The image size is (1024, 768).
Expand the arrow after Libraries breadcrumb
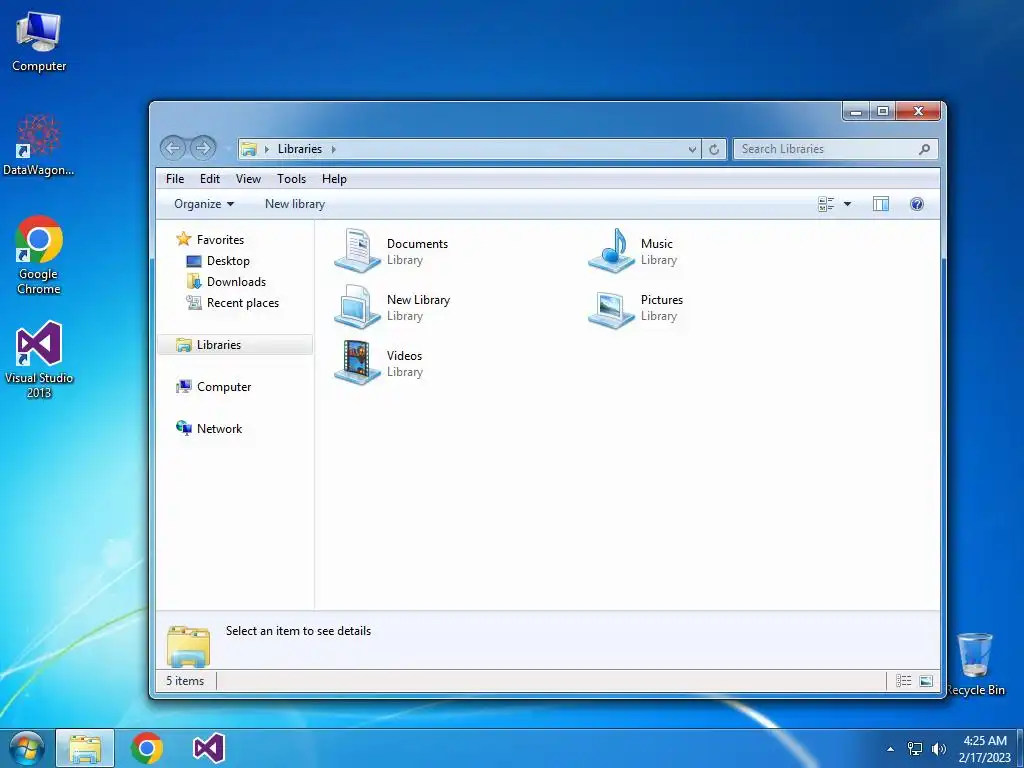click(334, 150)
